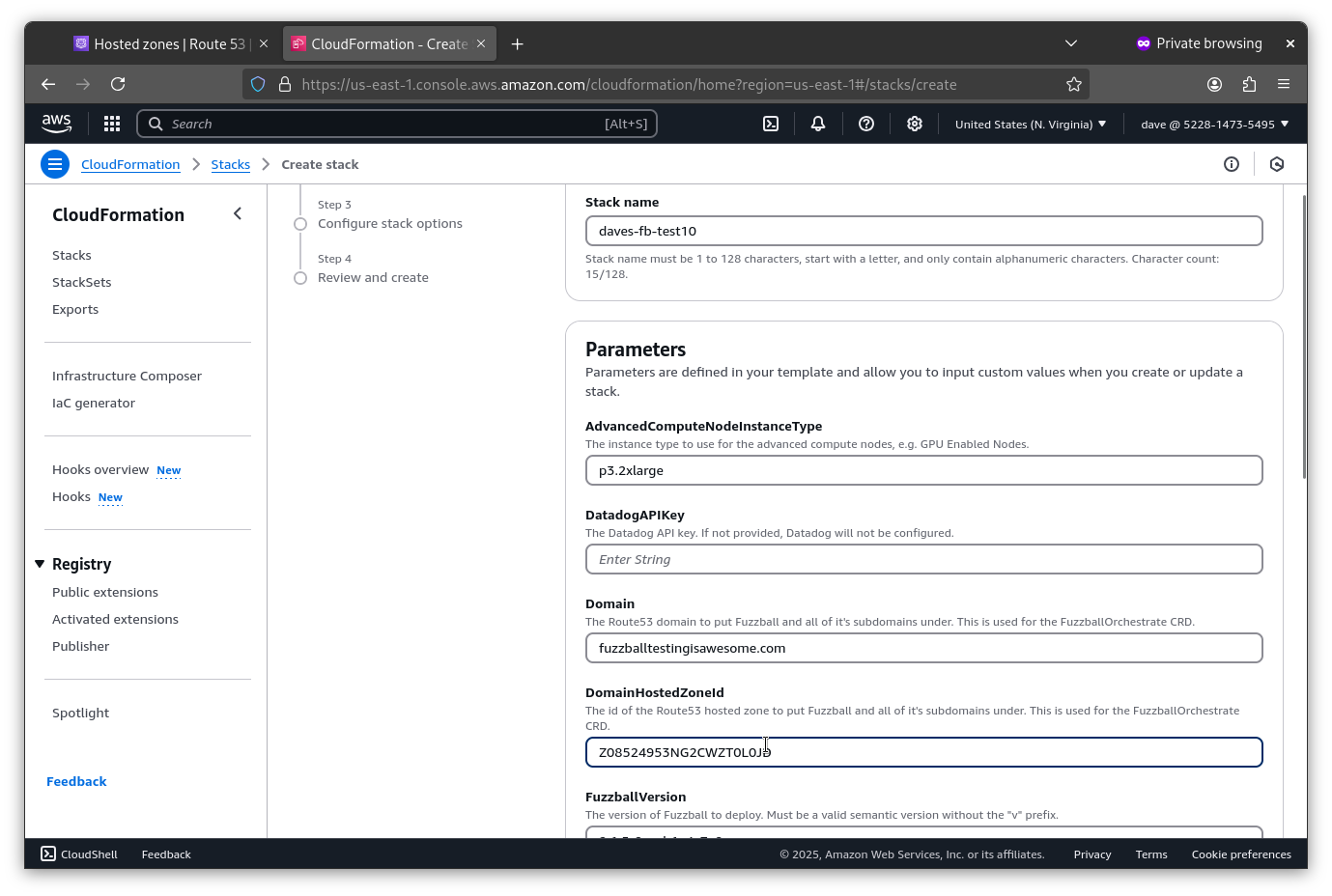The height and width of the screenshot is (896, 1332).
Task: Open Spotlight in the sidebar
Action: (x=80, y=713)
